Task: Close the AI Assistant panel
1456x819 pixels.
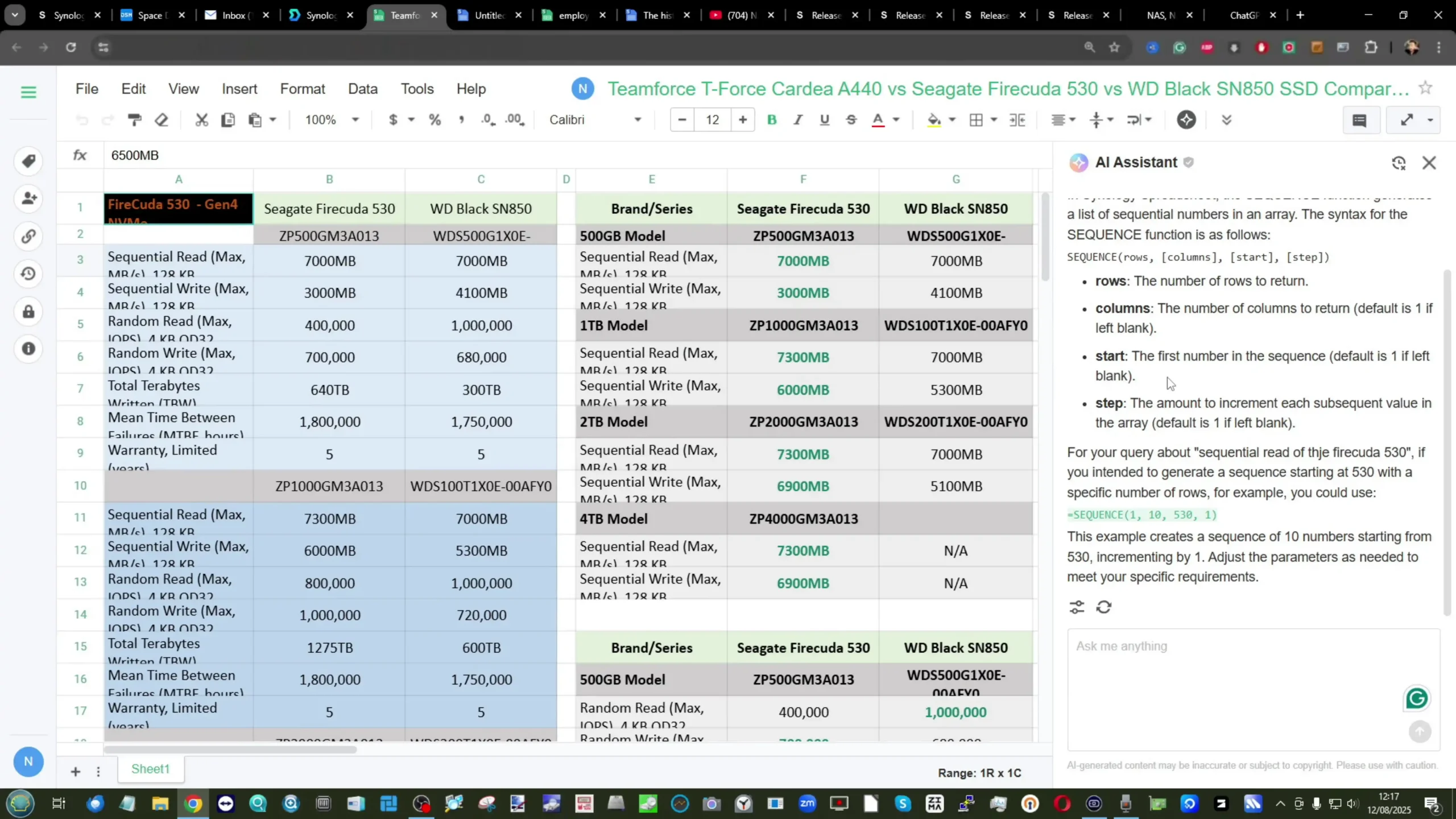Action: click(x=1429, y=163)
